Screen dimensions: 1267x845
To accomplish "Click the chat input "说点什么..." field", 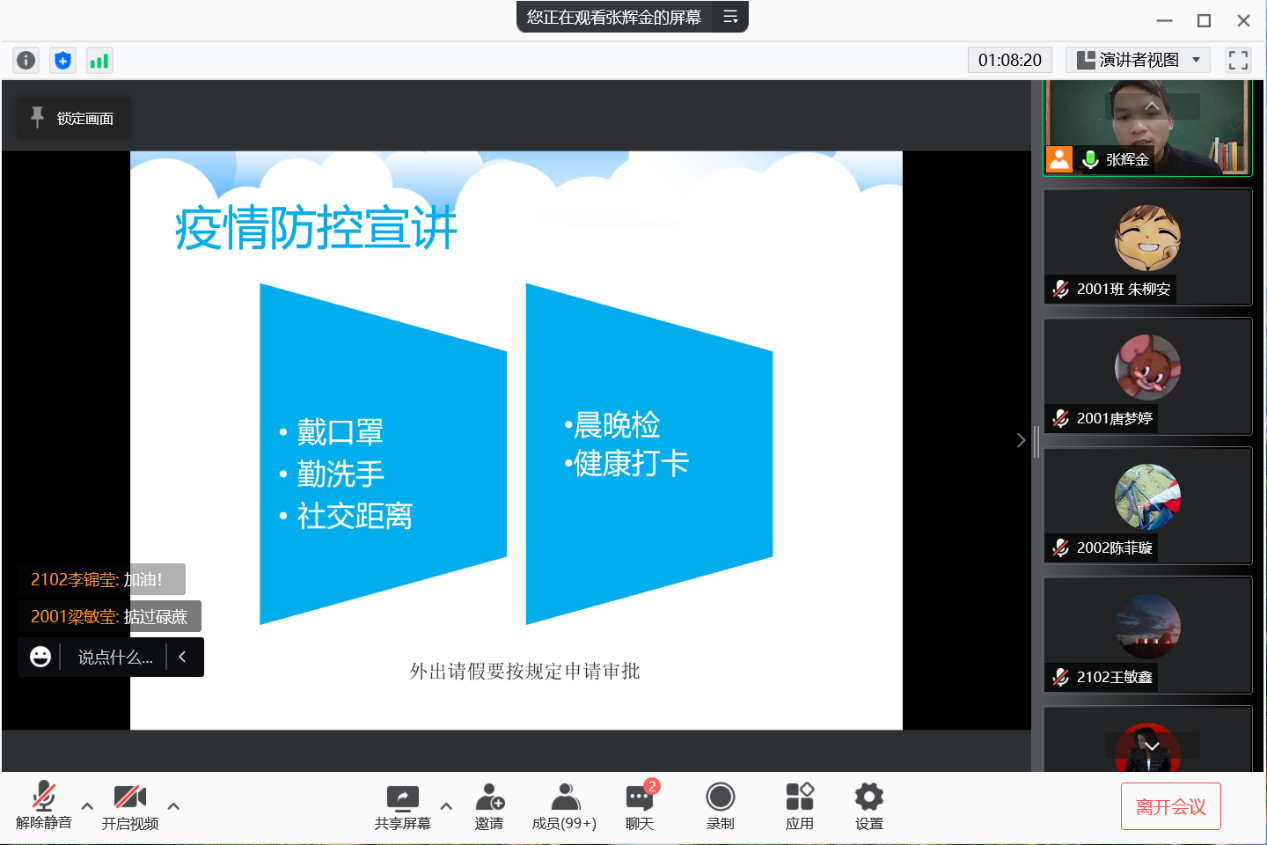I will click(x=115, y=657).
